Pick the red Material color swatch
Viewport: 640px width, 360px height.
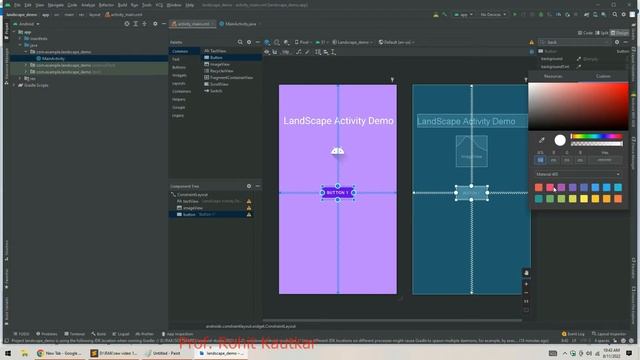(539, 187)
